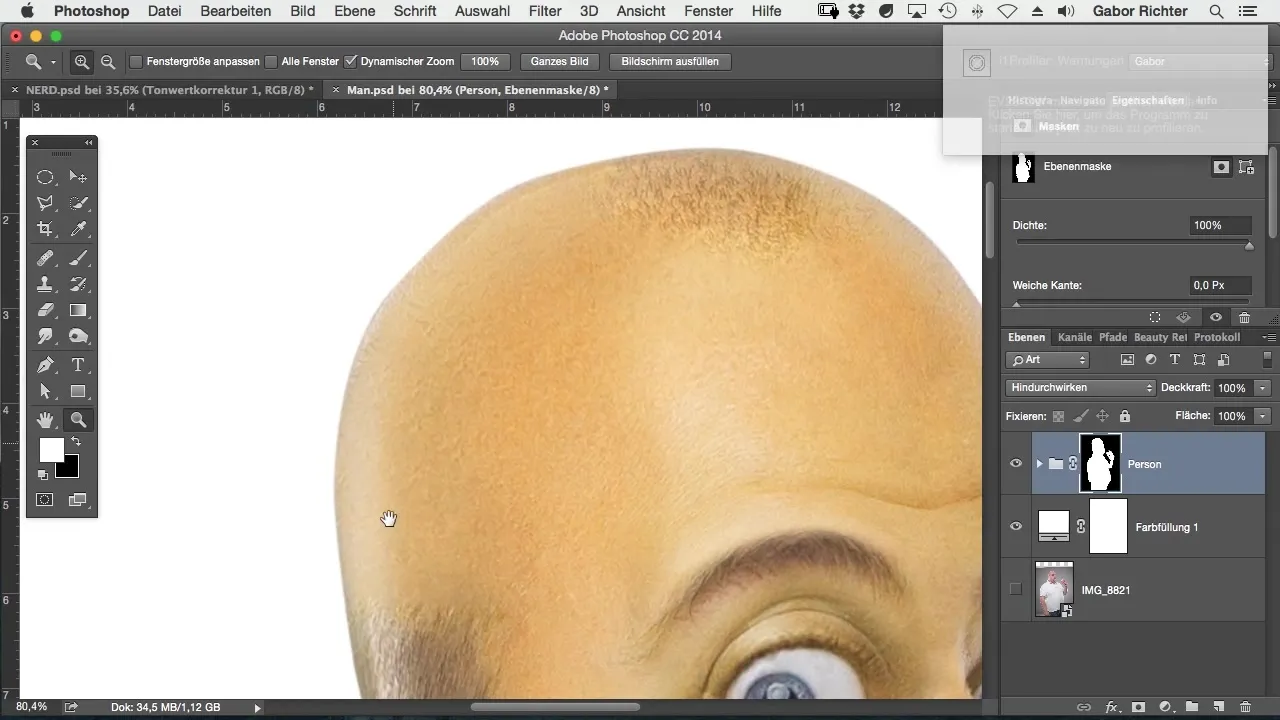The image size is (1280, 720).
Task: Click the zoom out magnifier in options bar
Action: click(107, 62)
